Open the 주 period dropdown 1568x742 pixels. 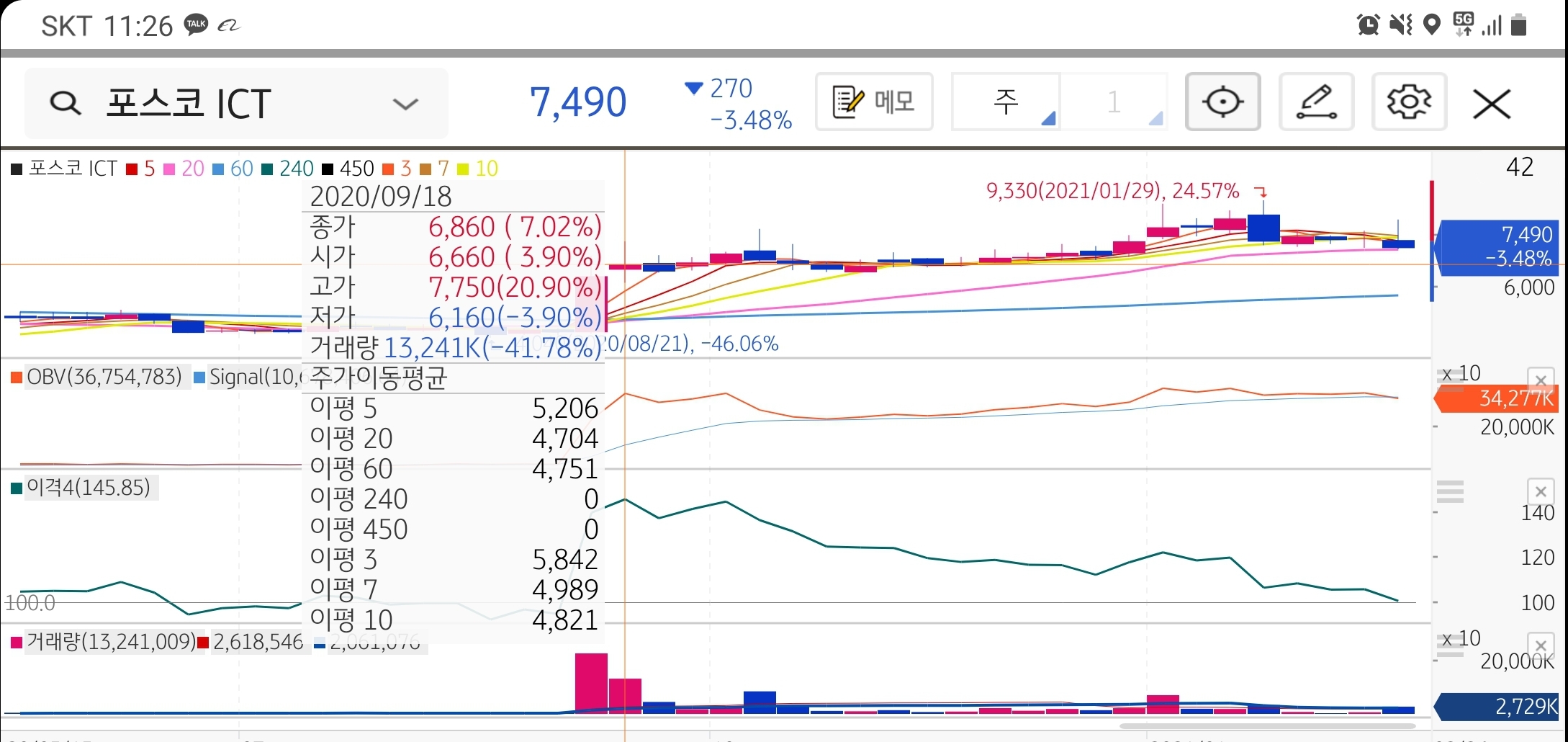coord(1006,102)
